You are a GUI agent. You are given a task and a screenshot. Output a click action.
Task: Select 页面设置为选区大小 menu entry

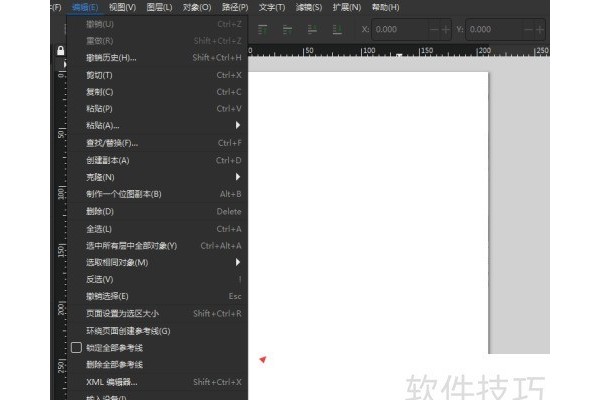click(158, 313)
